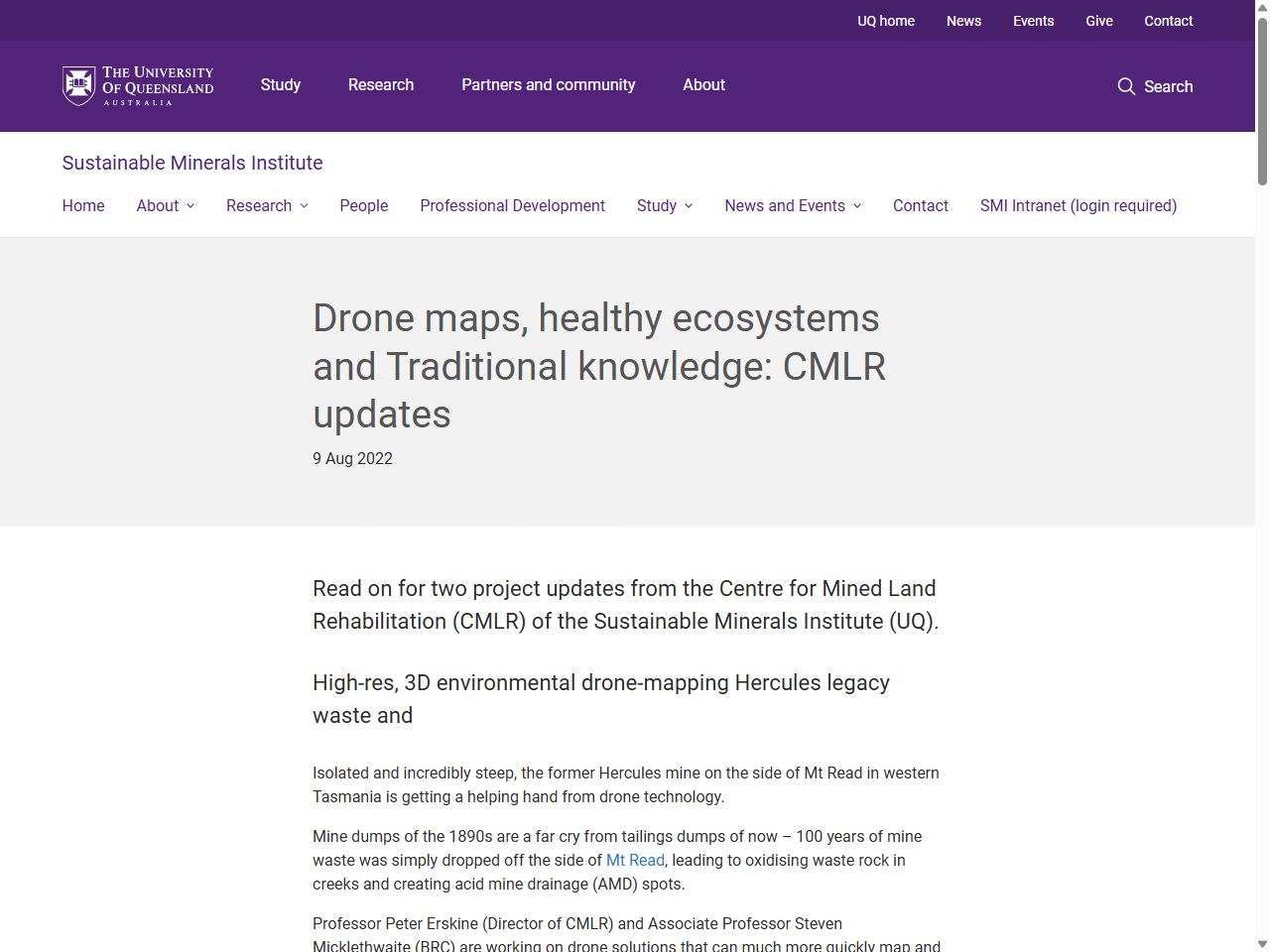Expand the About submenu chevron

click(x=190, y=206)
